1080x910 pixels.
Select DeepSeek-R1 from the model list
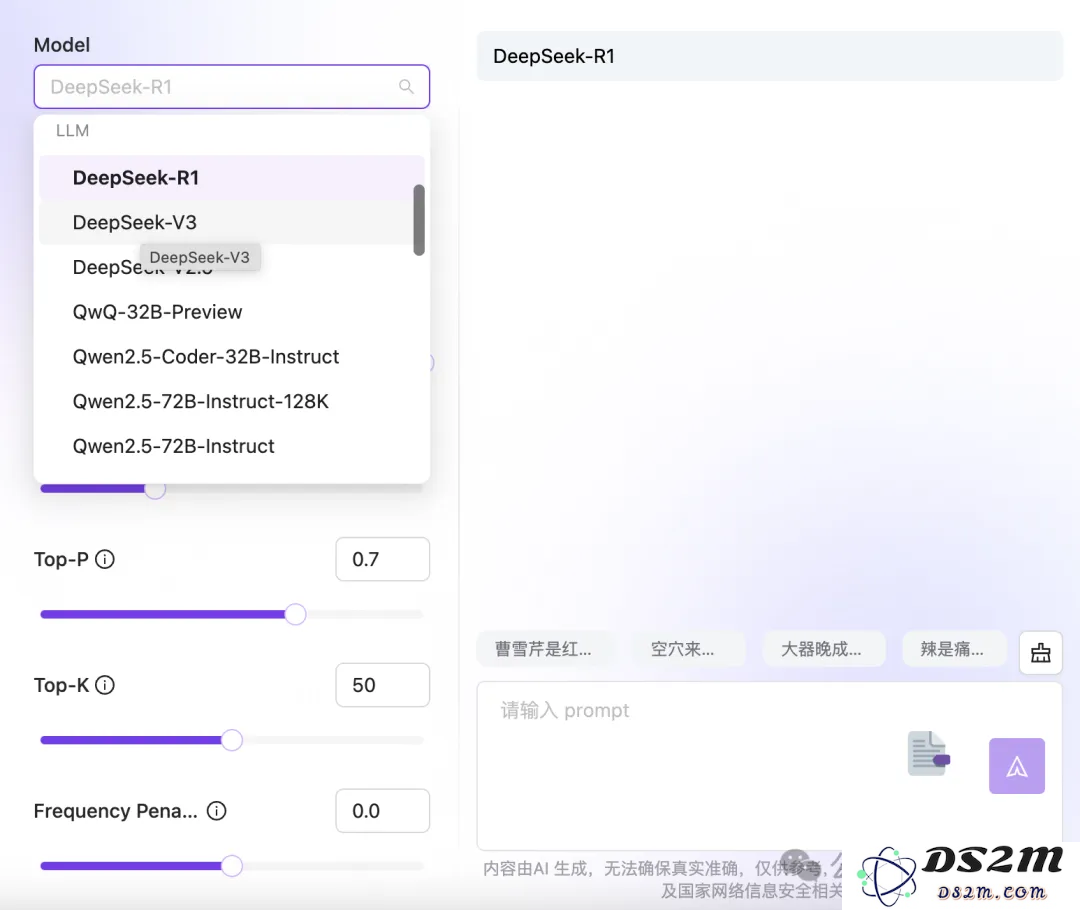coord(231,178)
